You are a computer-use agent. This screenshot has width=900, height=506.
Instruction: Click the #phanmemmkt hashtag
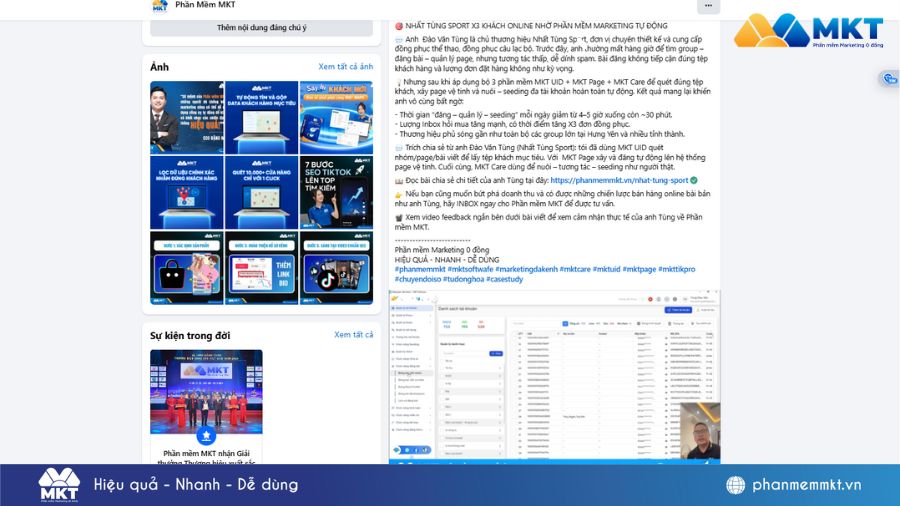click(419, 269)
